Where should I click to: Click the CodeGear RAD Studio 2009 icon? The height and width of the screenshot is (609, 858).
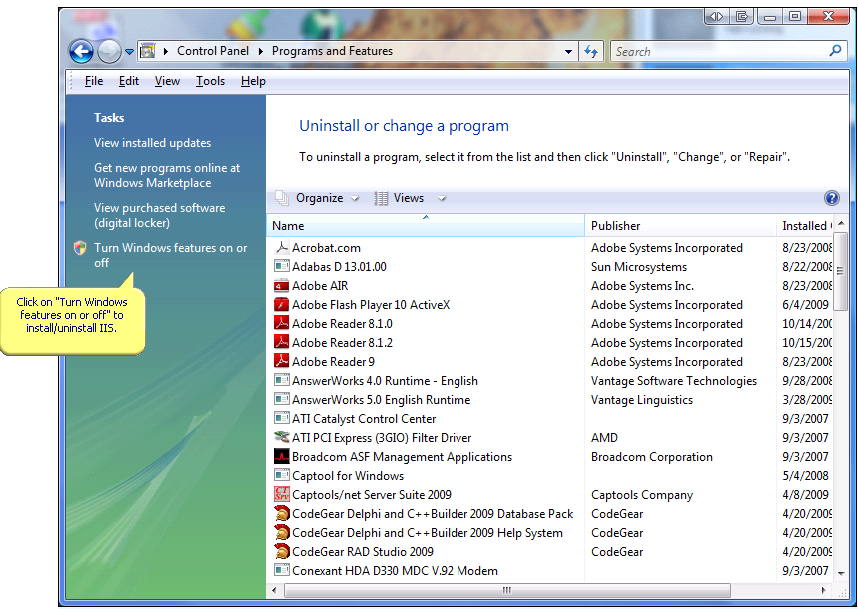pyautogui.click(x=283, y=551)
